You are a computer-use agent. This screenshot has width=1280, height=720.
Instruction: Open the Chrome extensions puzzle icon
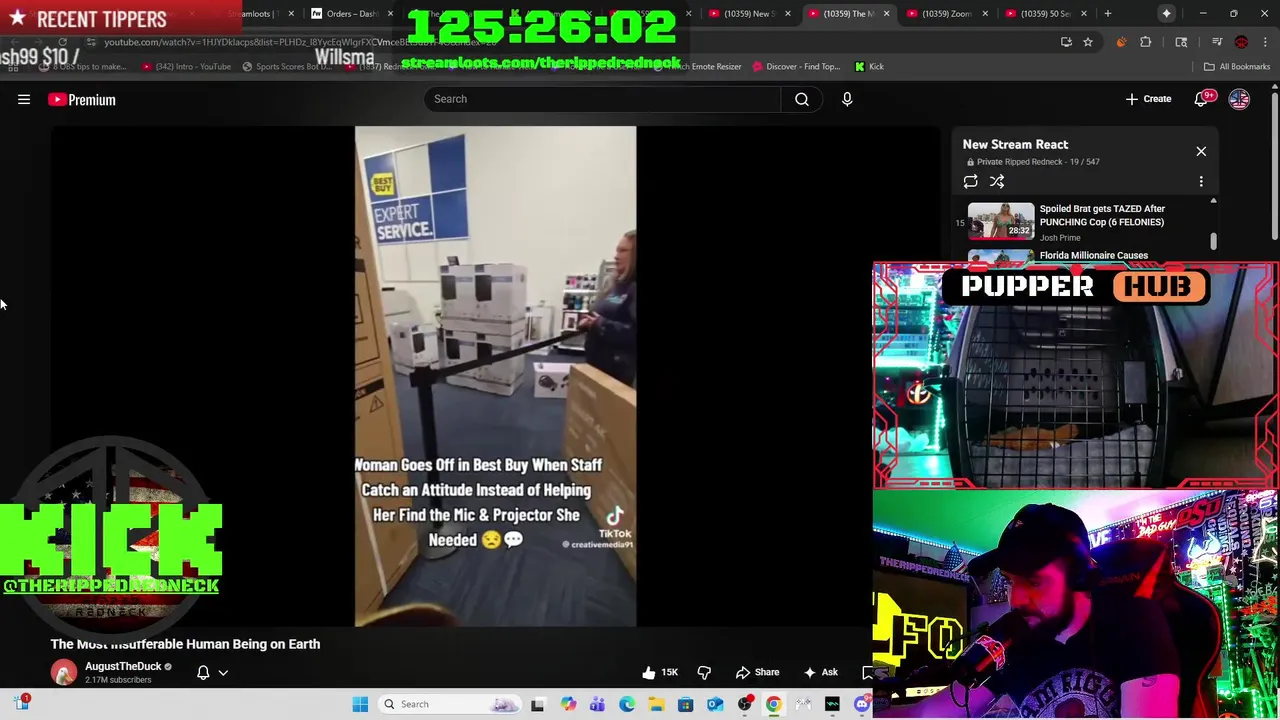tap(1146, 42)
